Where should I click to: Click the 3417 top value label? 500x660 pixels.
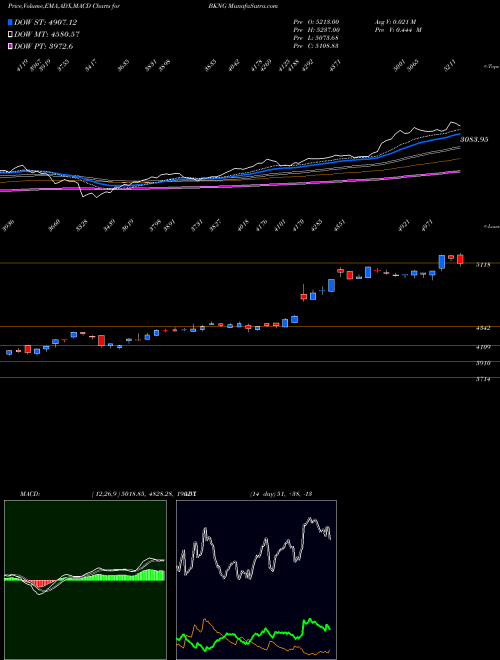[91, 66]
